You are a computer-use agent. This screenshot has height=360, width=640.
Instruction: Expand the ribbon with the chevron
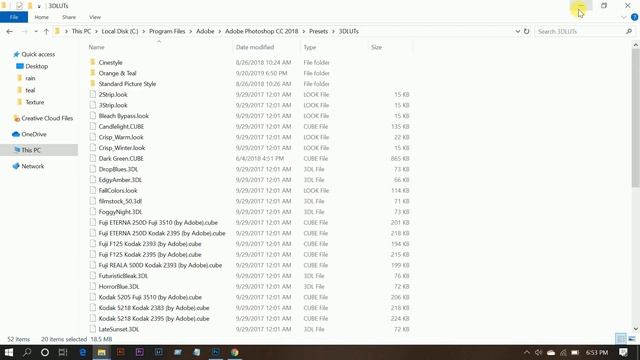point(624,17)
